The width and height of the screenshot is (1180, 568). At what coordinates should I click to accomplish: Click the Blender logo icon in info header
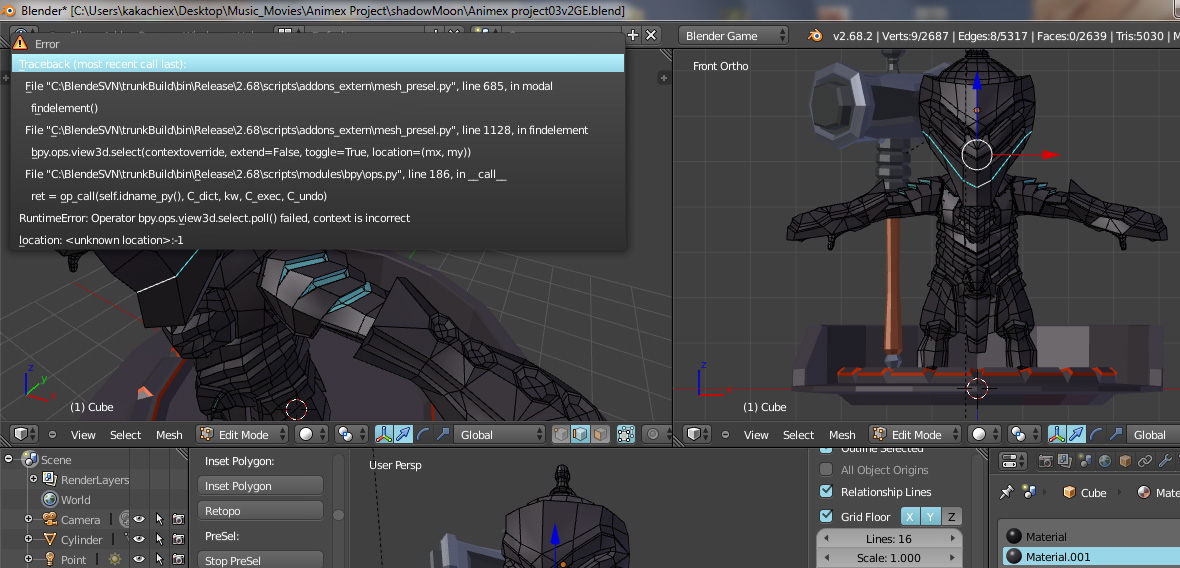(x=814, y=35)
